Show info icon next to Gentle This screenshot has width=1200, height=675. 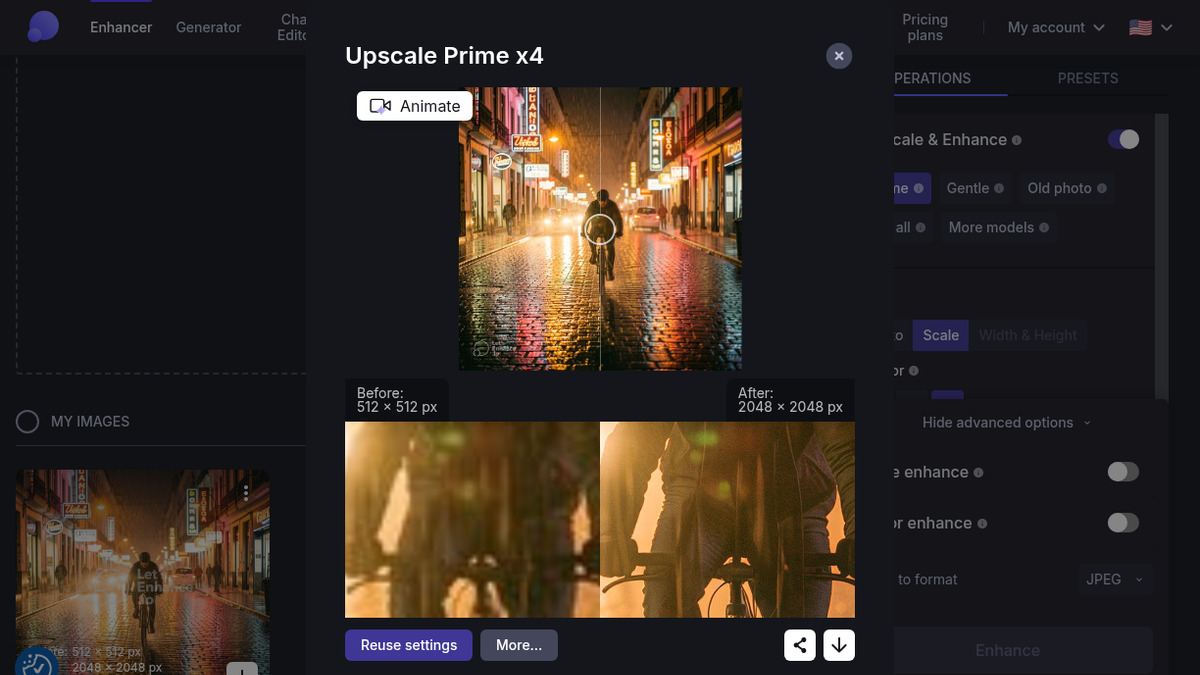1000,188
